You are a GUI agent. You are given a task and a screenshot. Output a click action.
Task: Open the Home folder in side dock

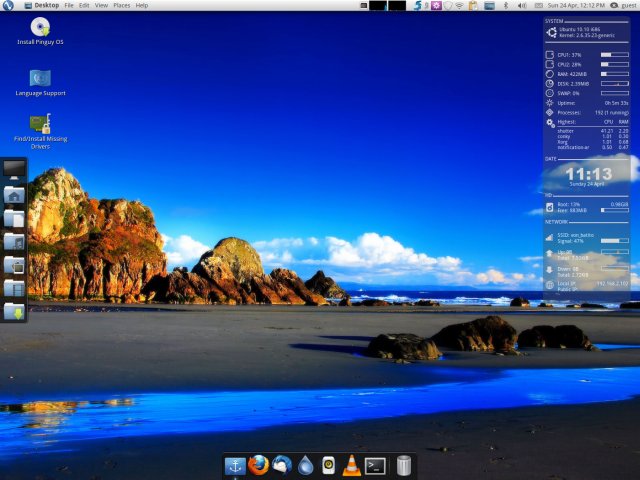14,195
